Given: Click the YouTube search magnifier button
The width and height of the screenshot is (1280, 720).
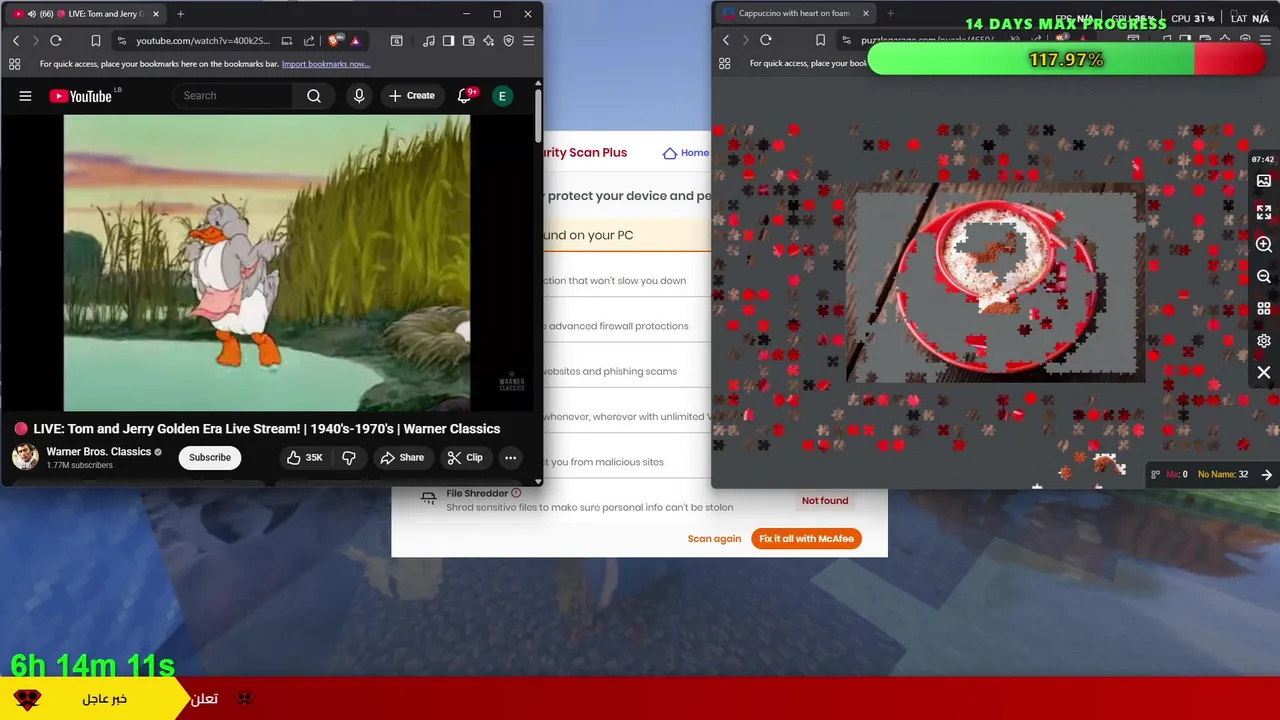Looking at the screenshot, I should 314,96.
